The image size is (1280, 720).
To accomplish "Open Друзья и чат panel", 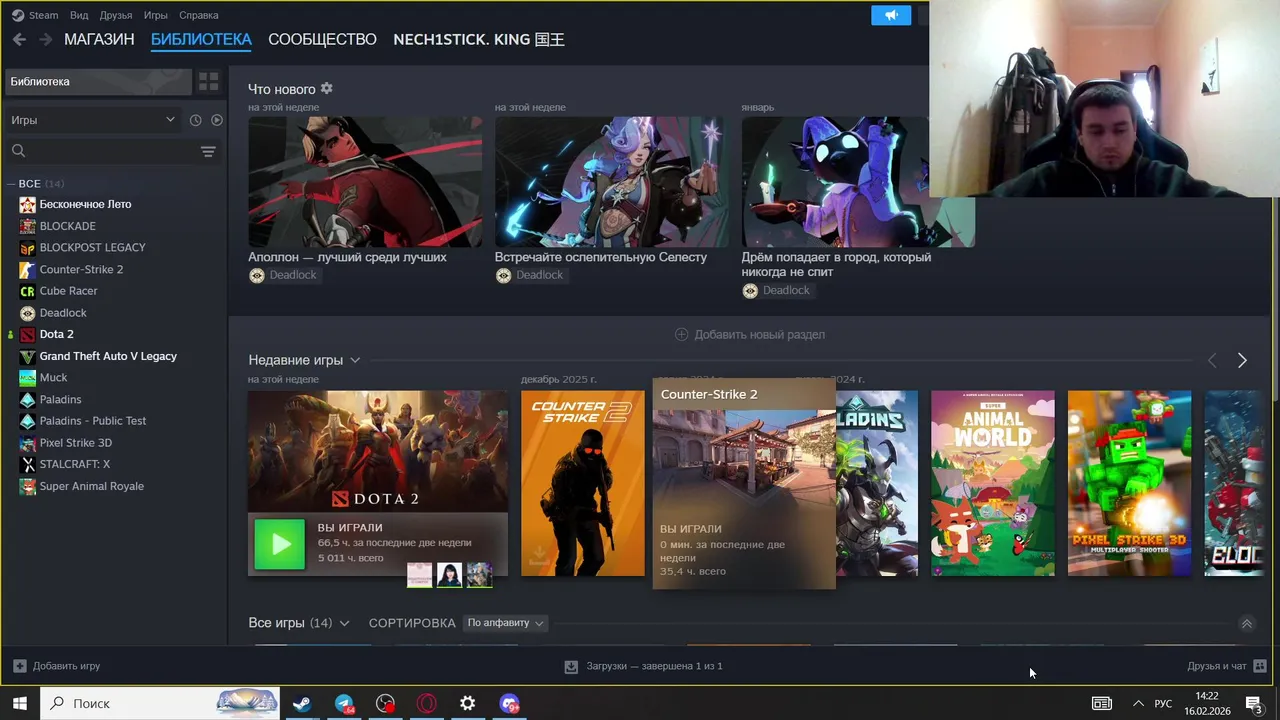I will click(x=1227, y=666).
